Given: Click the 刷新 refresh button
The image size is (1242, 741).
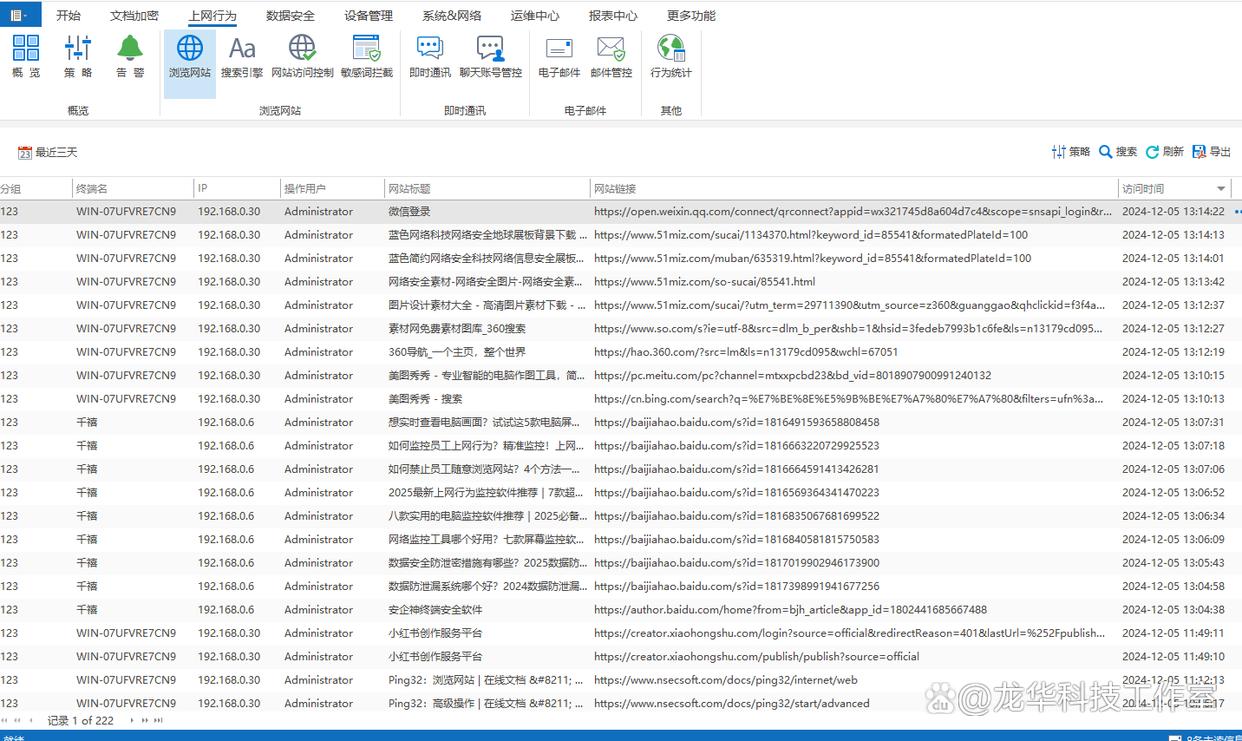Looking at the screenshot, I should click(x=1165, y=152).
